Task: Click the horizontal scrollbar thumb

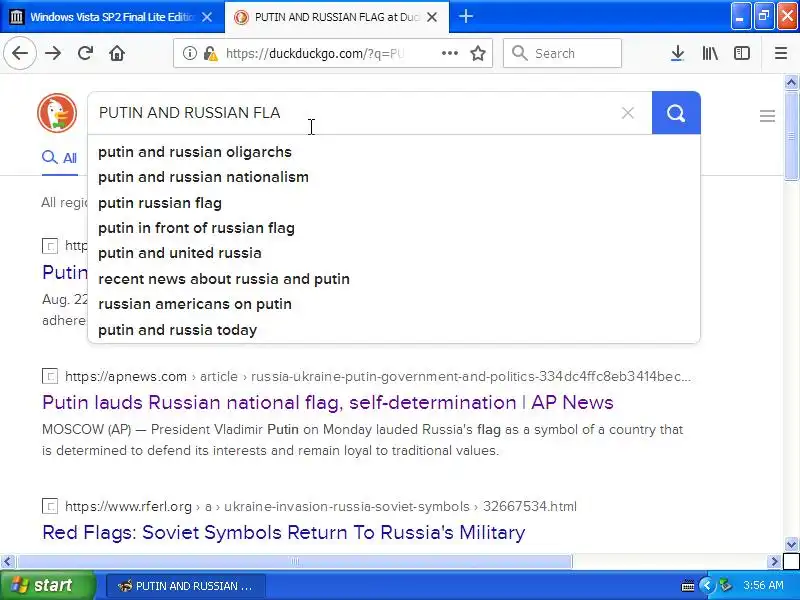Action: (294, 562)
